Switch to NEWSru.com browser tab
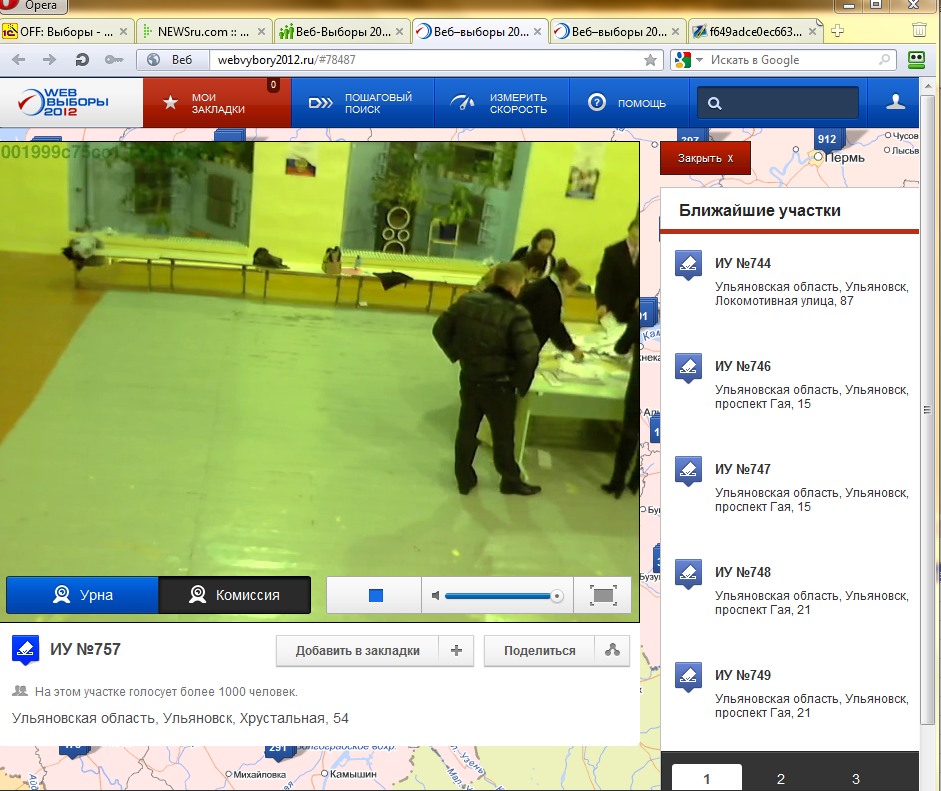This screenshot has height=791, width=941. pos(203,32)
